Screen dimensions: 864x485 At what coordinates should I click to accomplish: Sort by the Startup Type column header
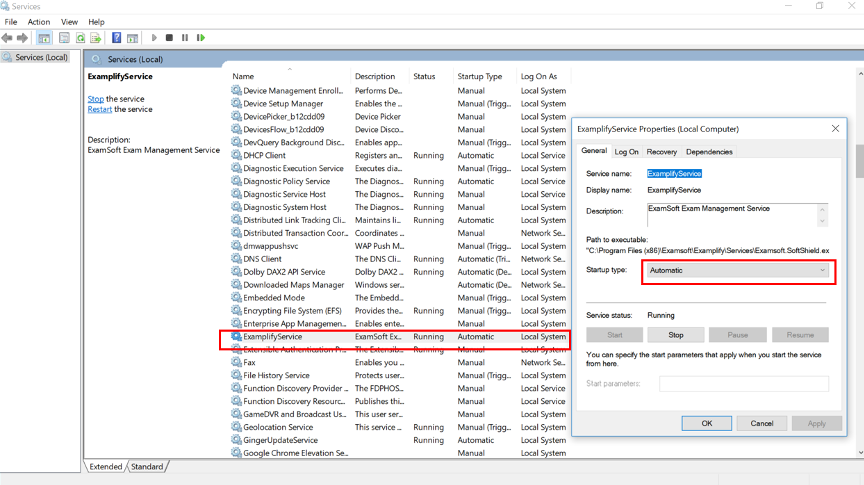click(485, 76)
